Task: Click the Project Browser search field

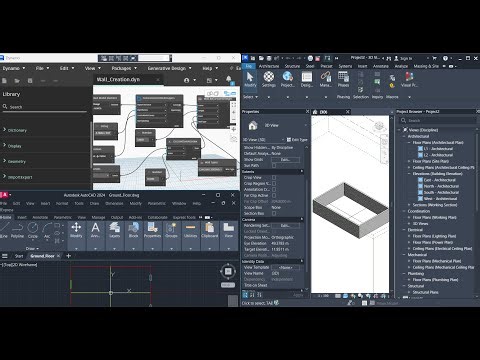Action: point(438,121)
